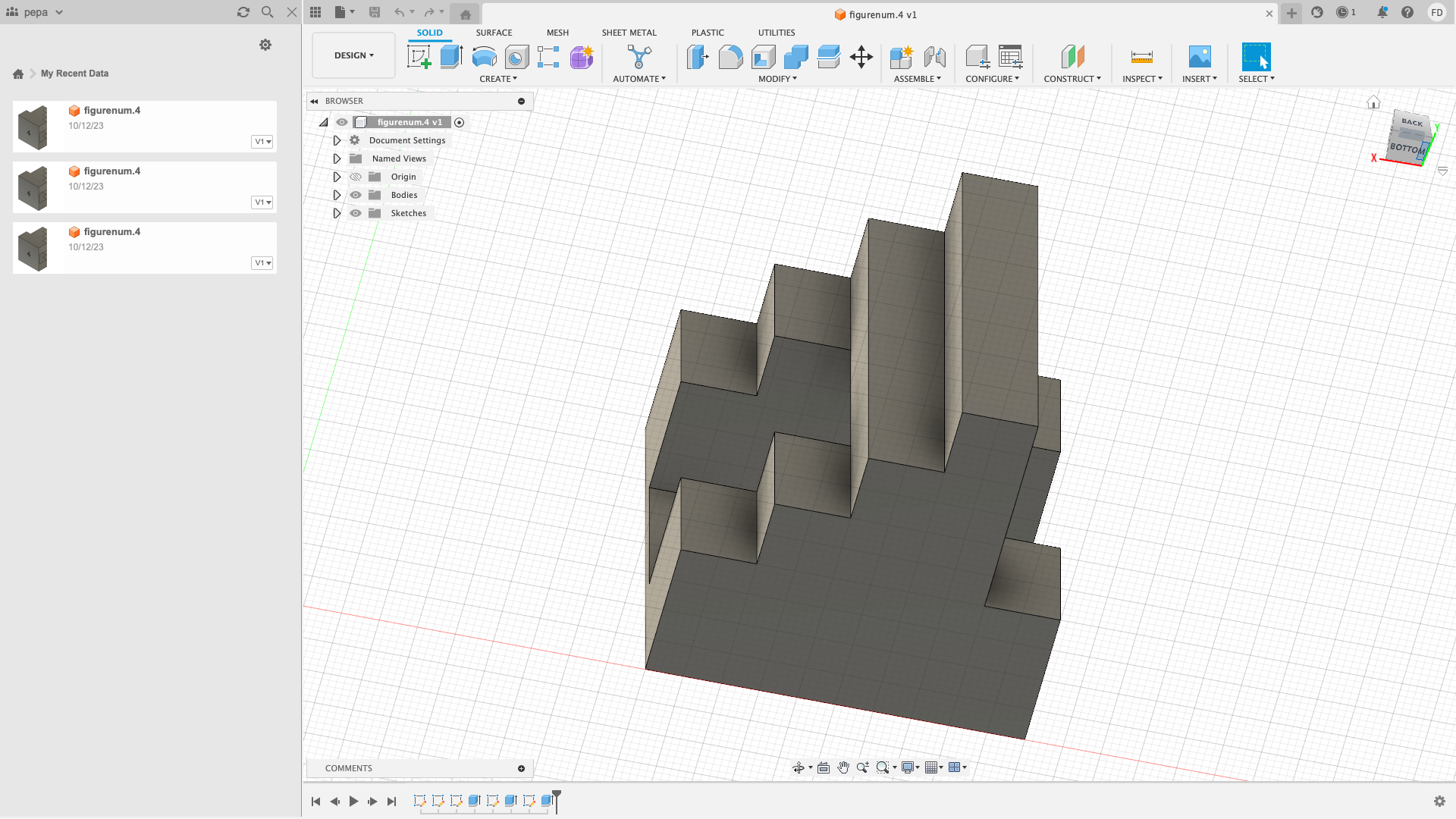Jump to the timeline end
The width and height of the screenshot is (1456, 819).
coord(391,801)
